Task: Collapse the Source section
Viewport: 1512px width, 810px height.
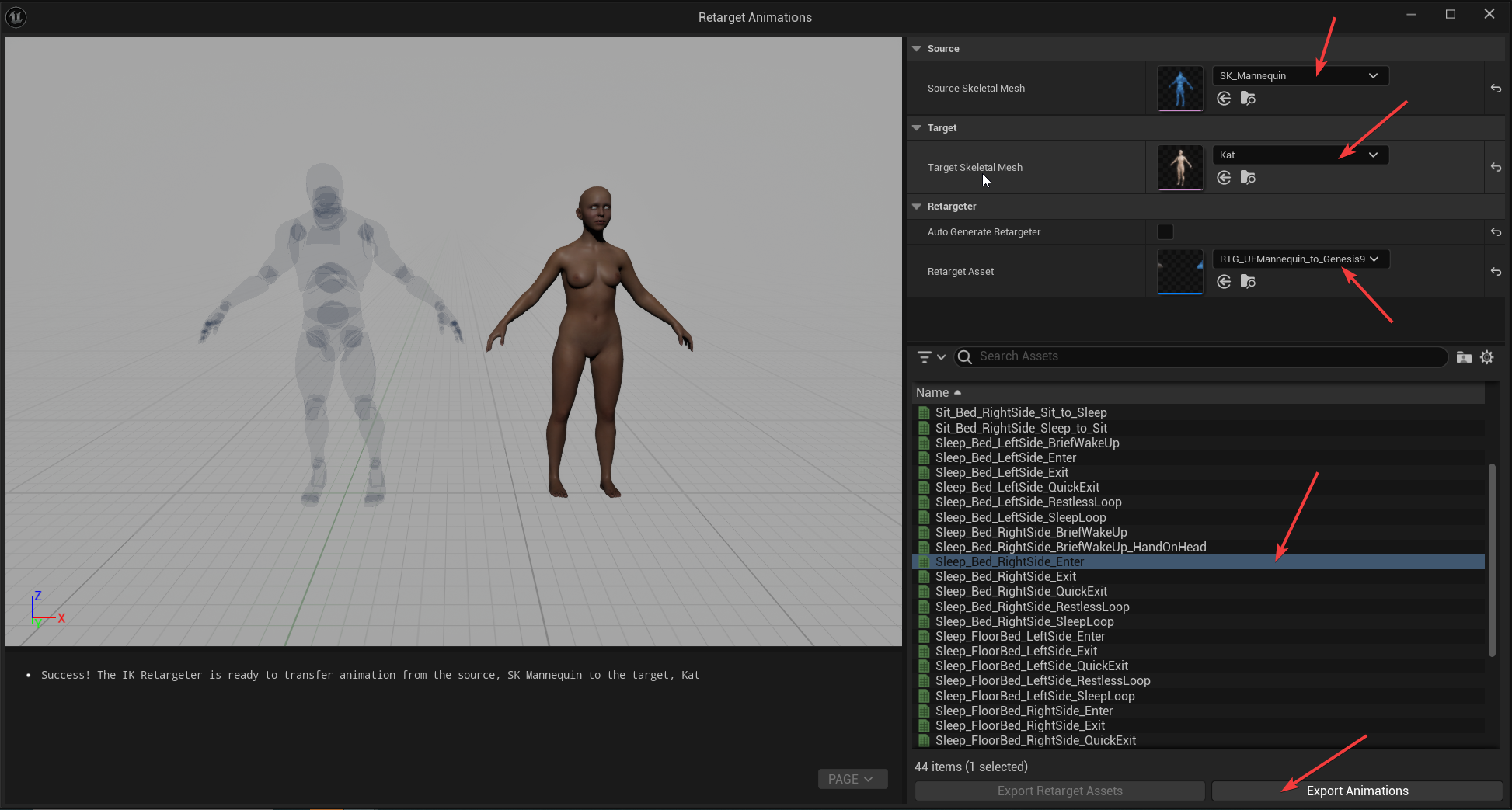Action: click(x=917, y=48)
